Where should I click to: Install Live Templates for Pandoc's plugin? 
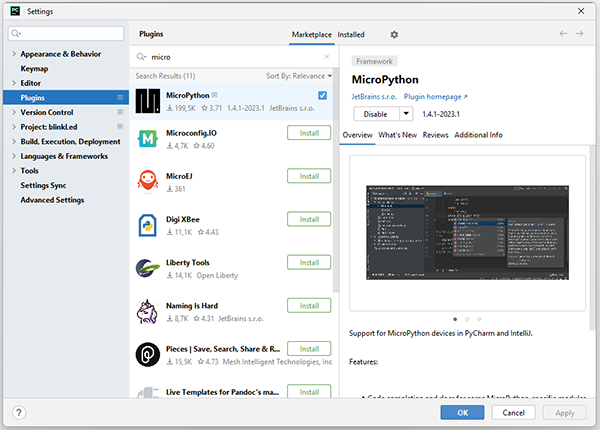coord(309,391)
